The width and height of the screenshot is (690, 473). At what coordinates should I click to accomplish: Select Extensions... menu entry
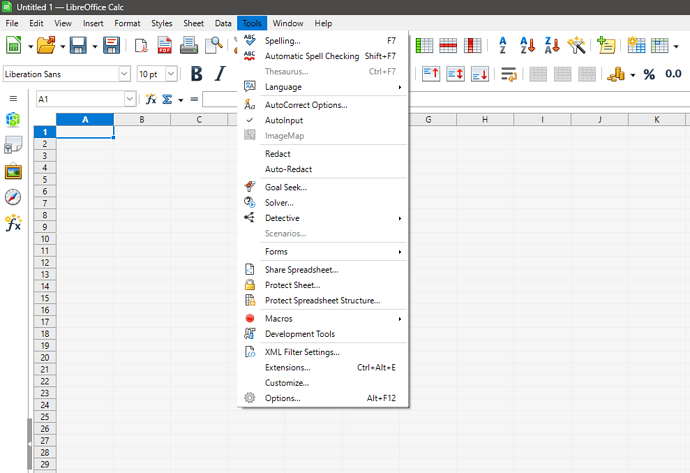pyautogui.click(x=323, y=367)
